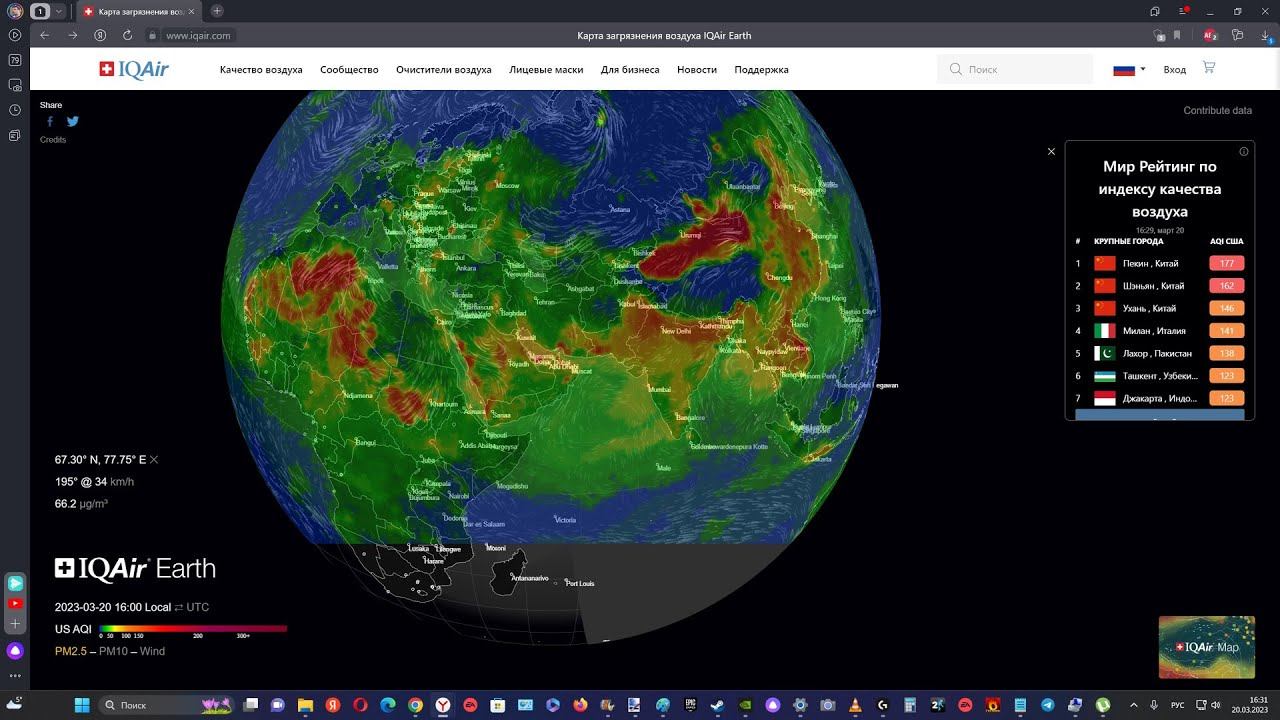Click the US AQI color scale bar

[193, 628]
